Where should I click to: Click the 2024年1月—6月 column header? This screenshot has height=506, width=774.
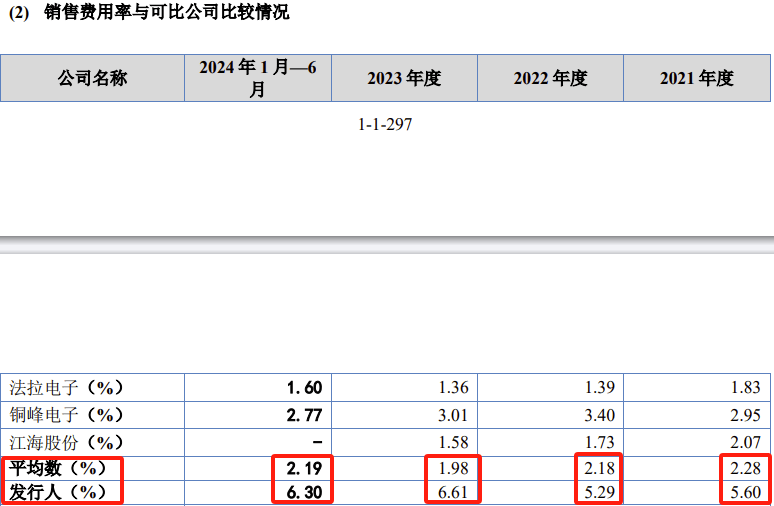(258, 78)
